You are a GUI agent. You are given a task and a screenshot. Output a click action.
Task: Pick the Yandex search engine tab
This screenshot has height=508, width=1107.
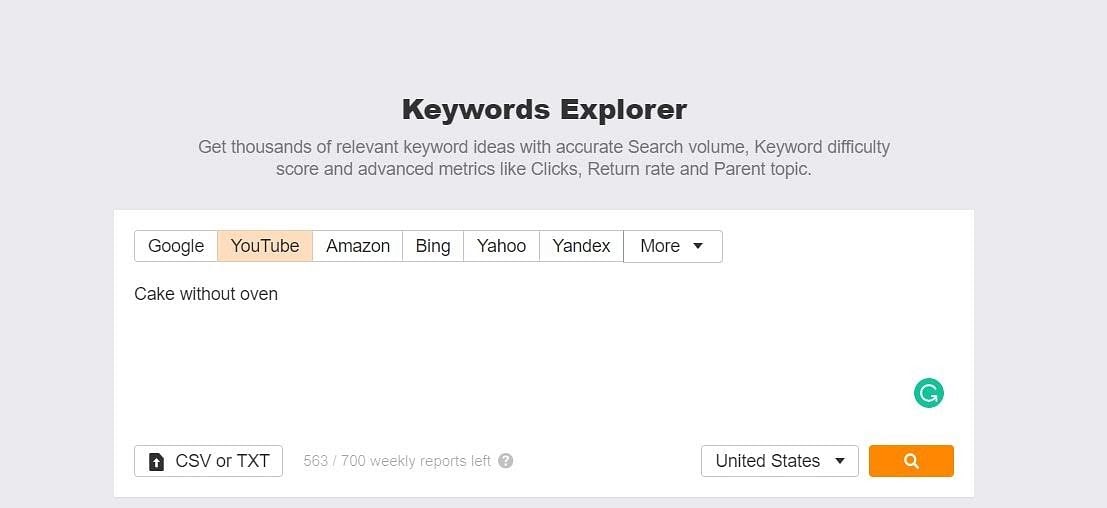tap(581, 246)
